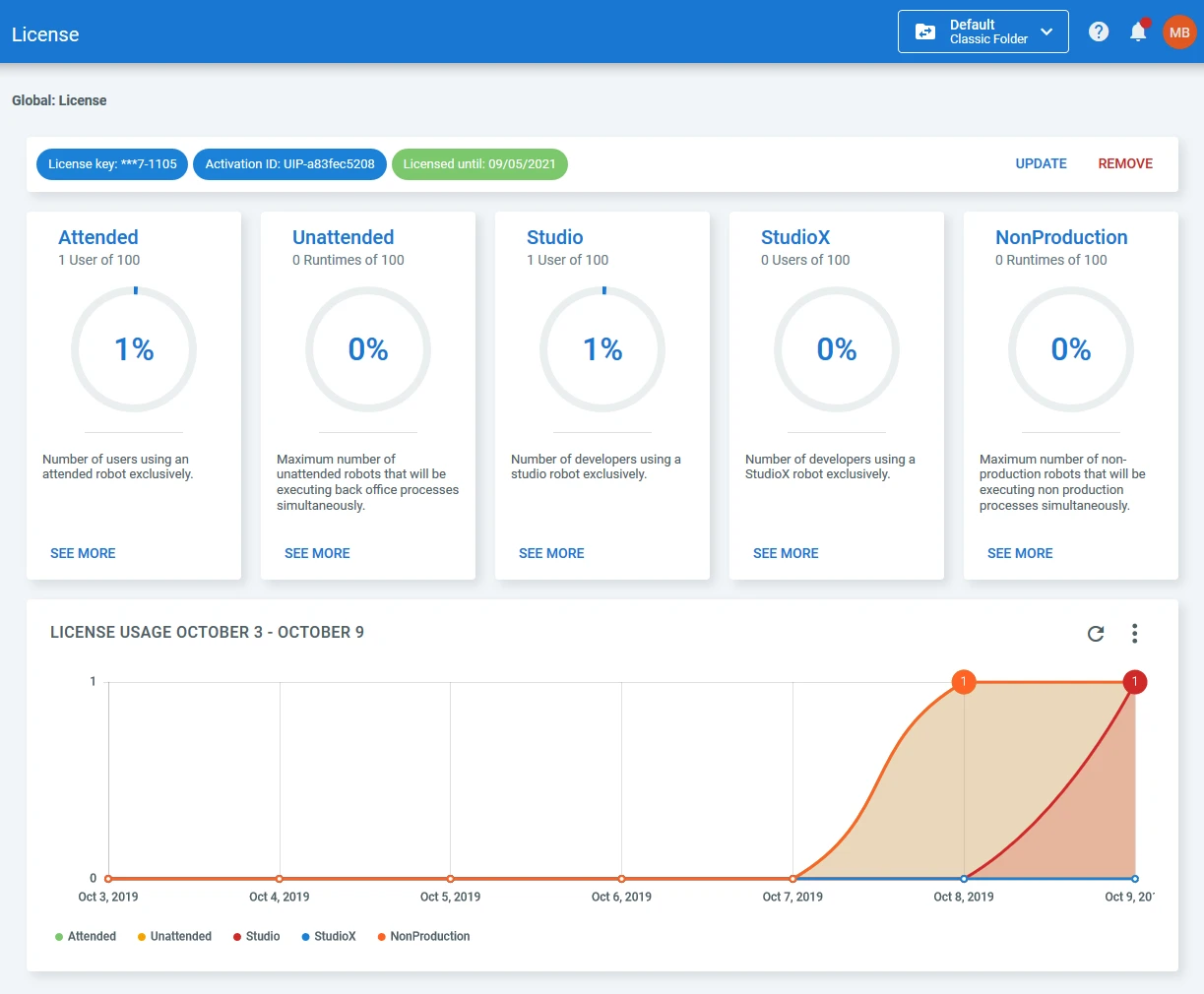Click the 1 User of 100 text under Attended

[x=99, y=260]
